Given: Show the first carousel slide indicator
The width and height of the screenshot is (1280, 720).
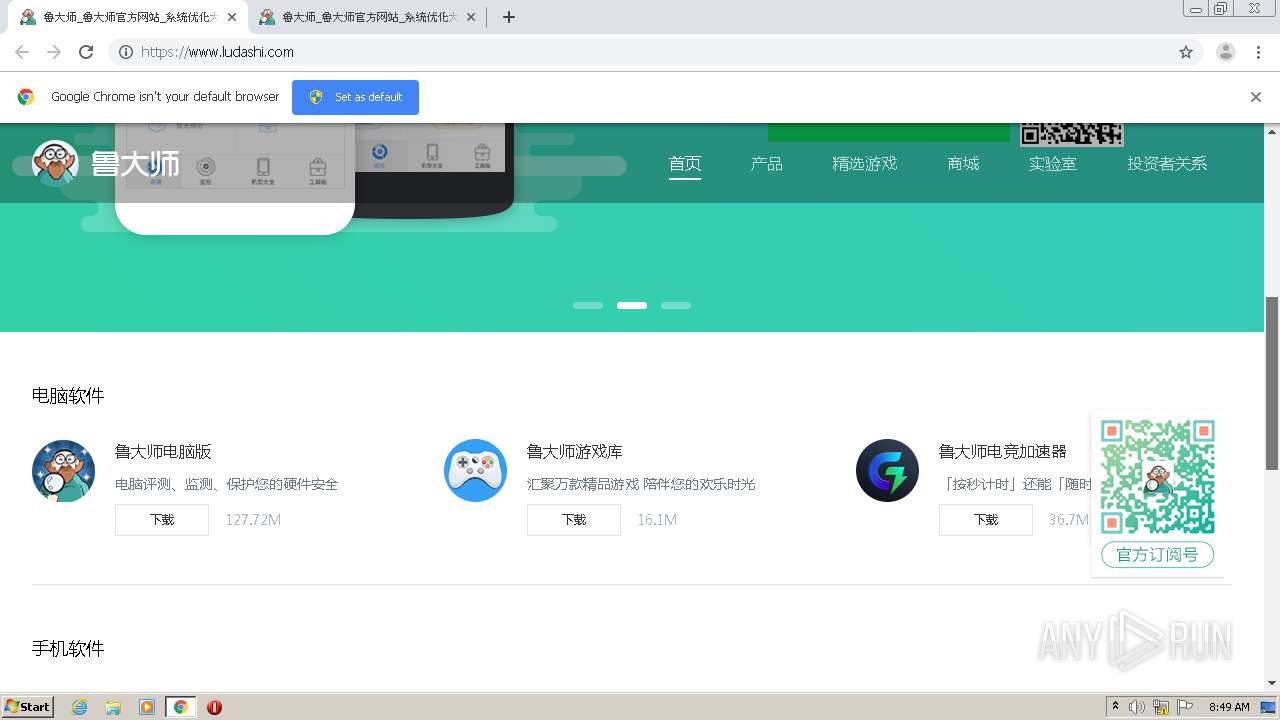Looking at the screenshot, I should (x=588, y=305).
